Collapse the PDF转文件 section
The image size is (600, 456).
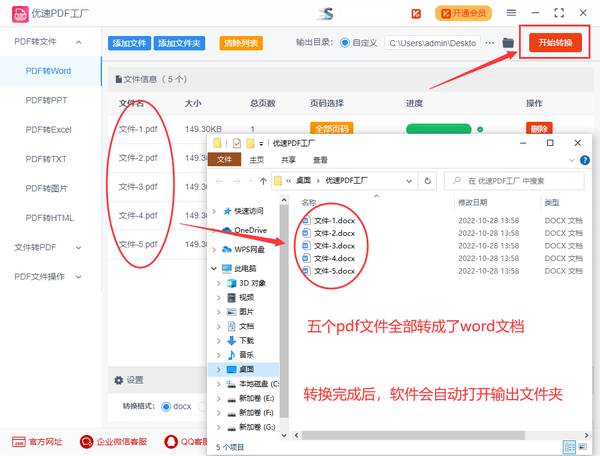78,42
